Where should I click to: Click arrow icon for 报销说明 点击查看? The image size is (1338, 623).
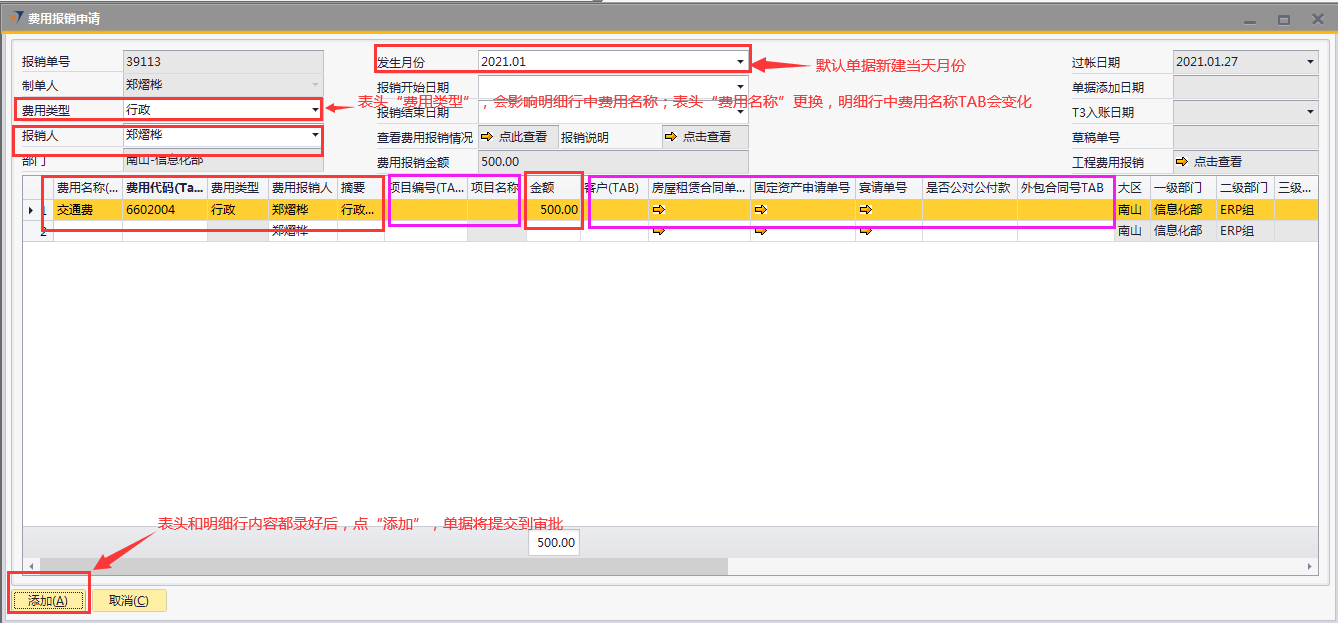pyautogui.click(x=670, y=137)
